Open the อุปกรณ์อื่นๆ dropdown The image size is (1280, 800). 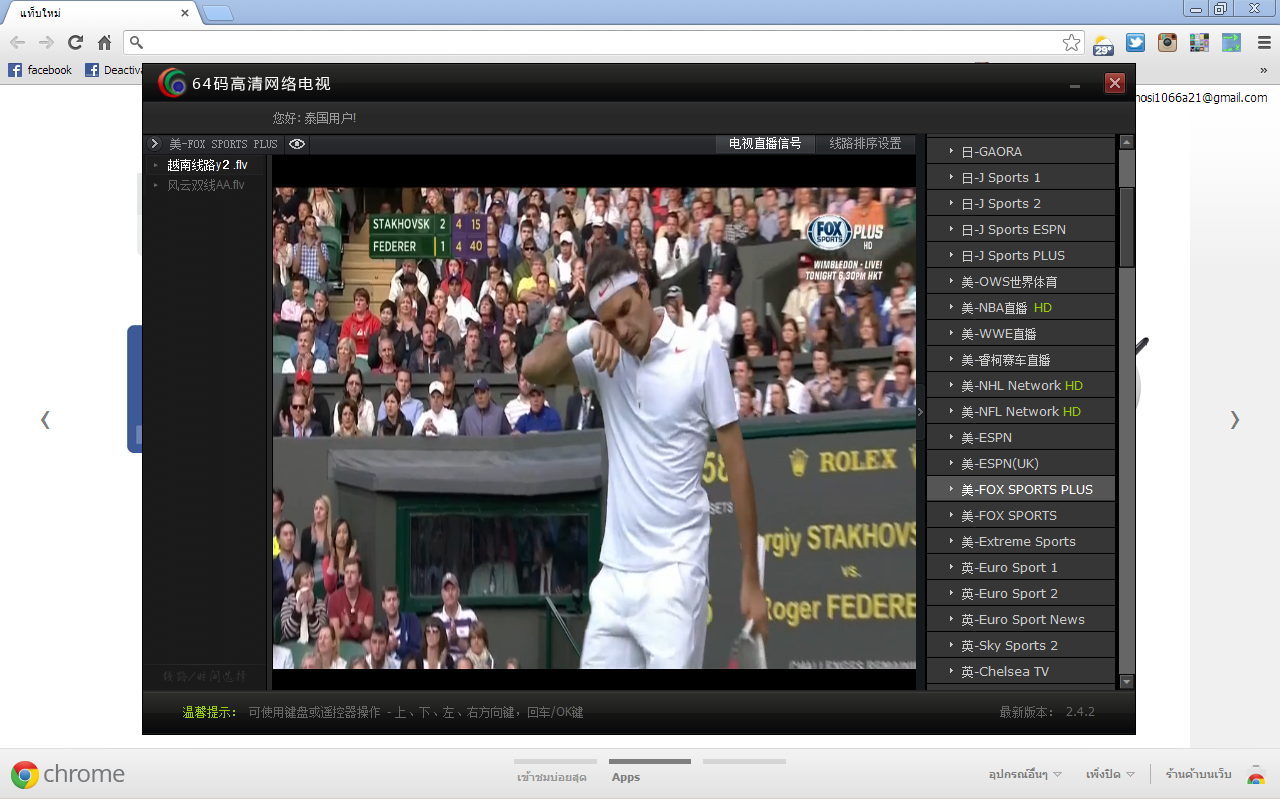click(1025, 775)
